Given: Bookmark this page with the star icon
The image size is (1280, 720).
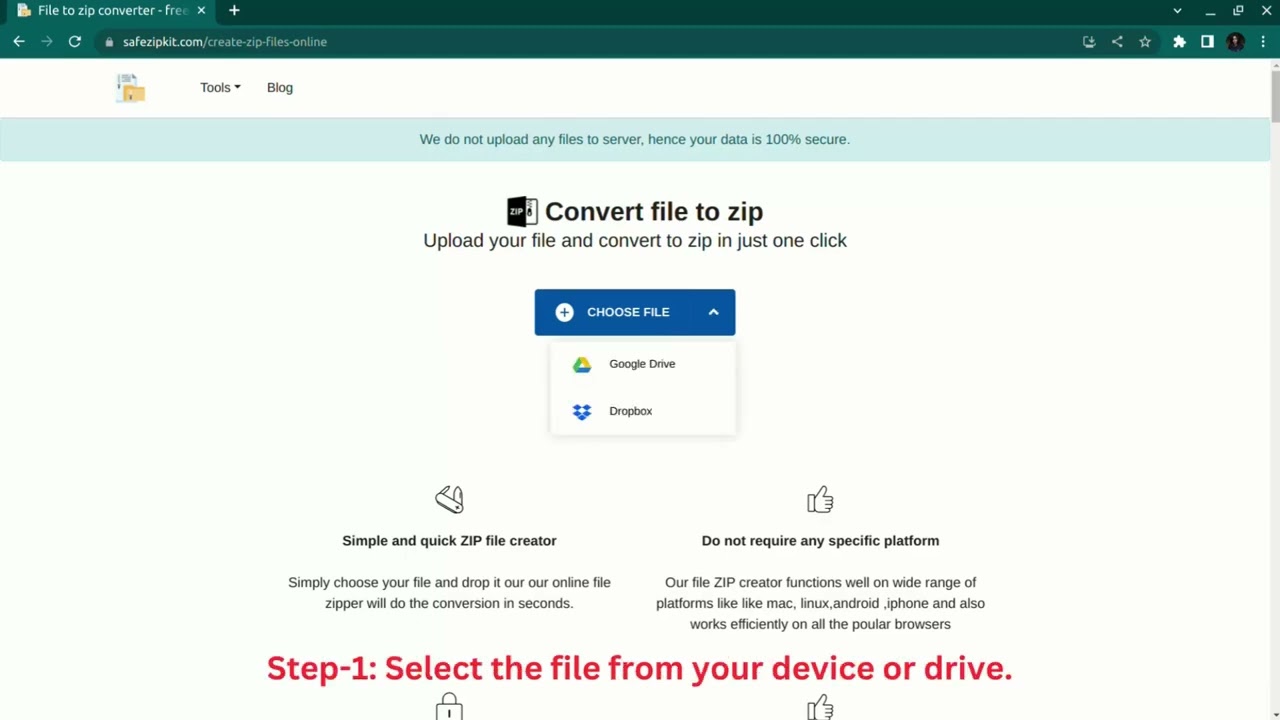Looking at the screenshot, I should pos(1145,41).
